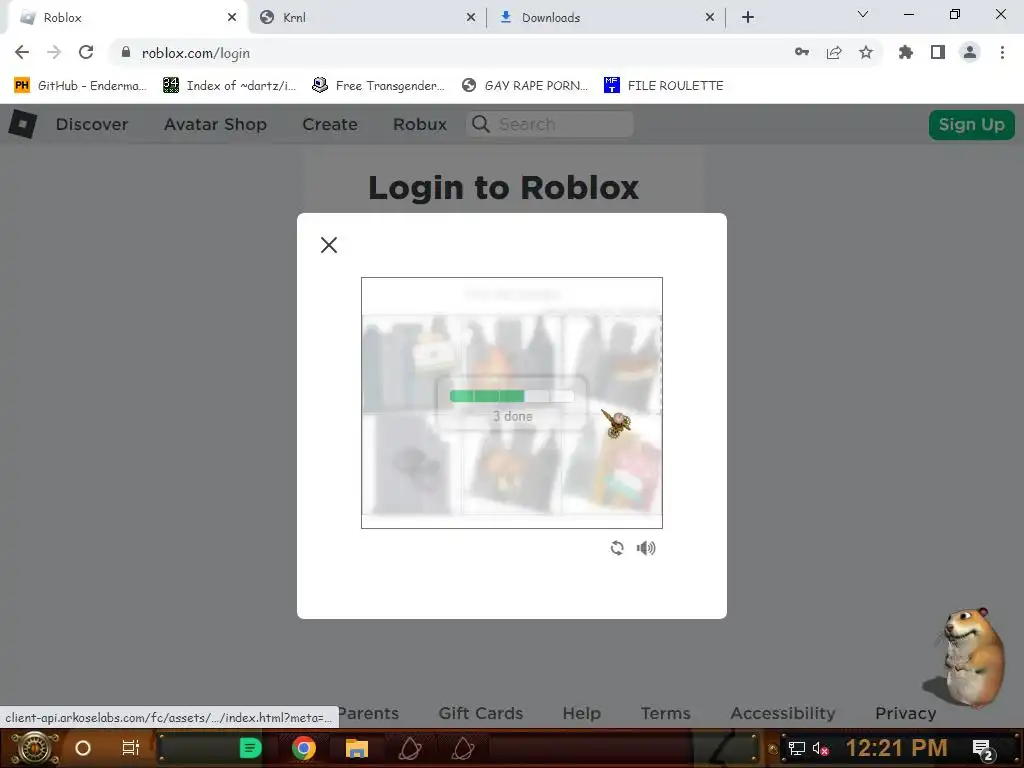Click the magnifier search icon

click(481, 124)
